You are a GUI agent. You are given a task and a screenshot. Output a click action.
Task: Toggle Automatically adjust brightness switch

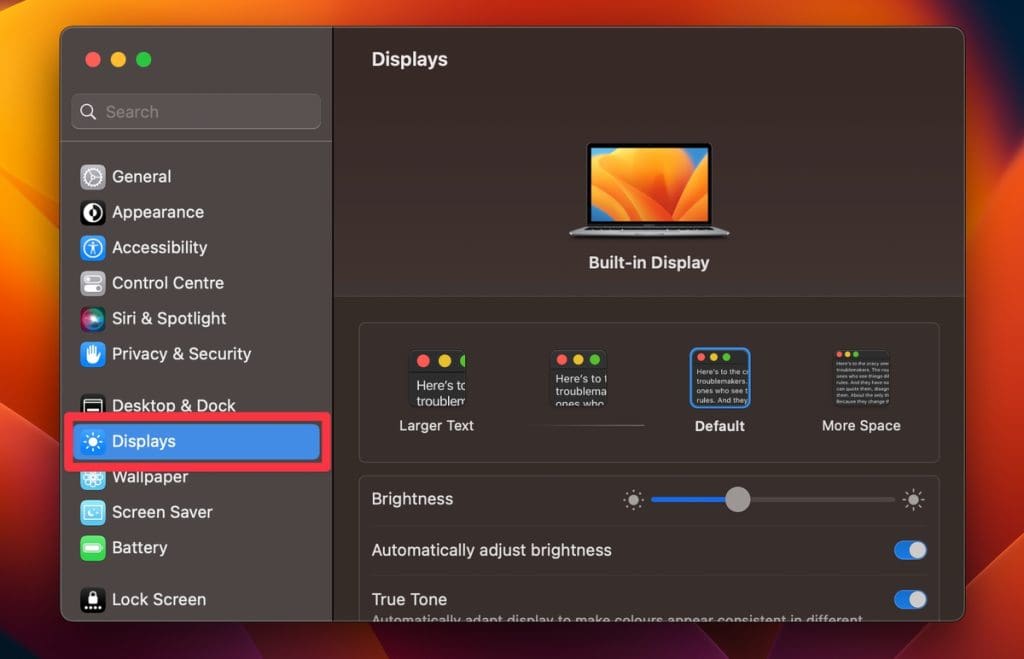tap(910, 550)
